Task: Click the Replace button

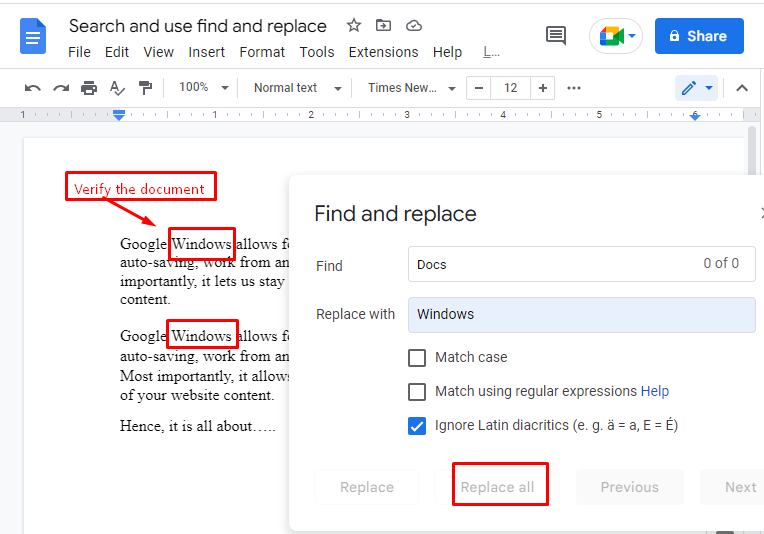Action: click(367, 487)
